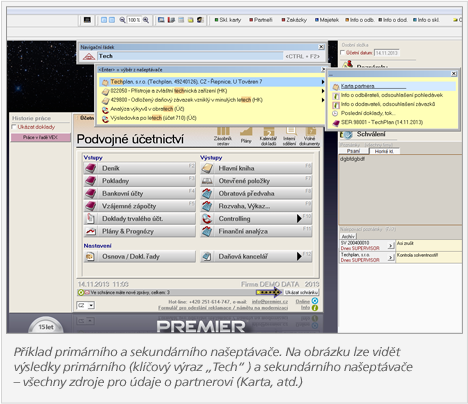The height and width of the screenshot is (404, 468).
Task: Click the Online link
Action: tap(303, 301)
